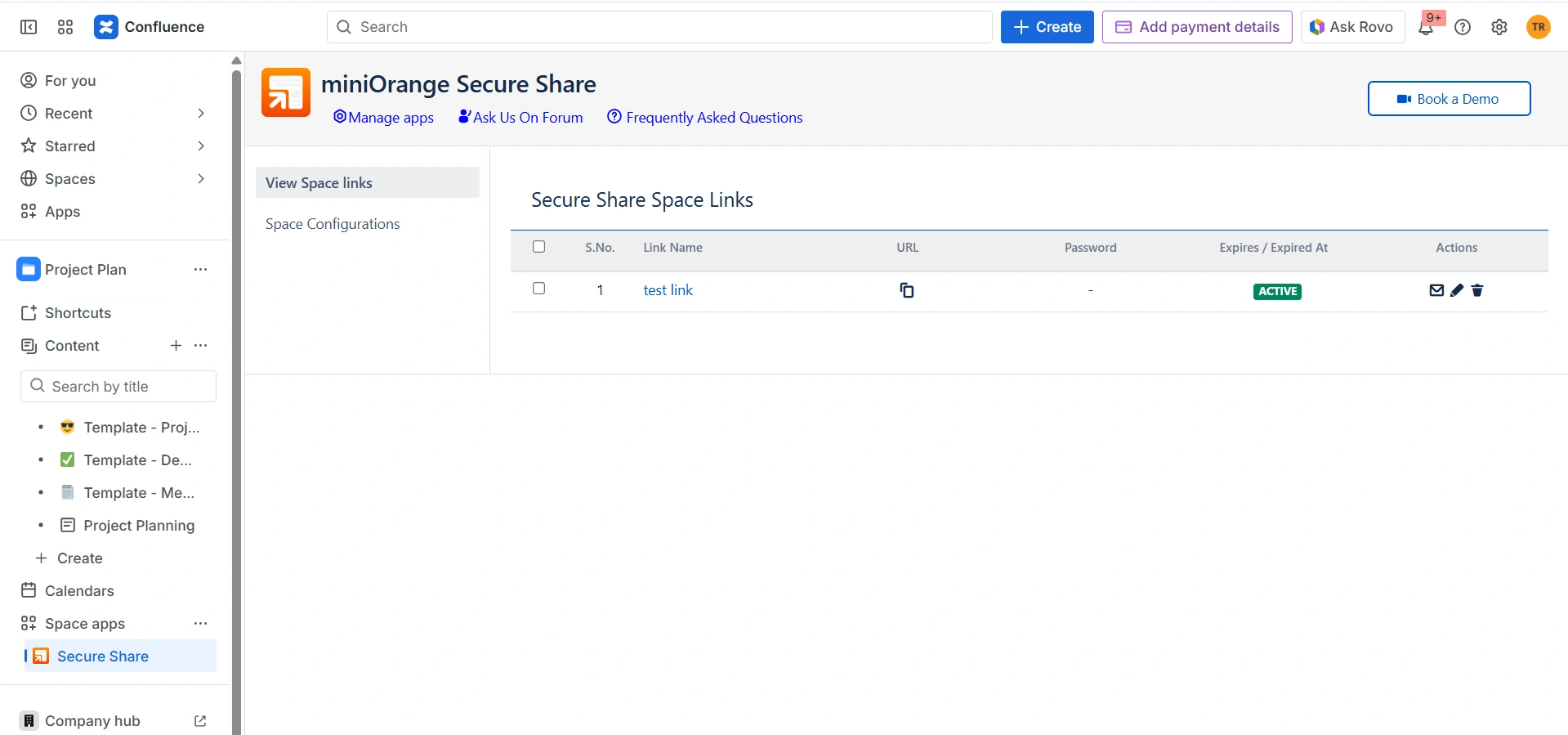1568x735 pixels.
Task: Copy the test link URL
Action: coord(907,290)
